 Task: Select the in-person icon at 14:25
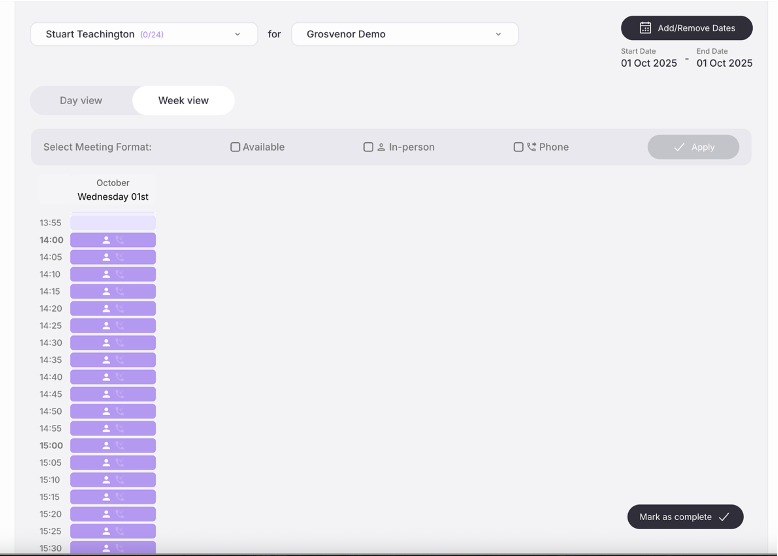106,325
